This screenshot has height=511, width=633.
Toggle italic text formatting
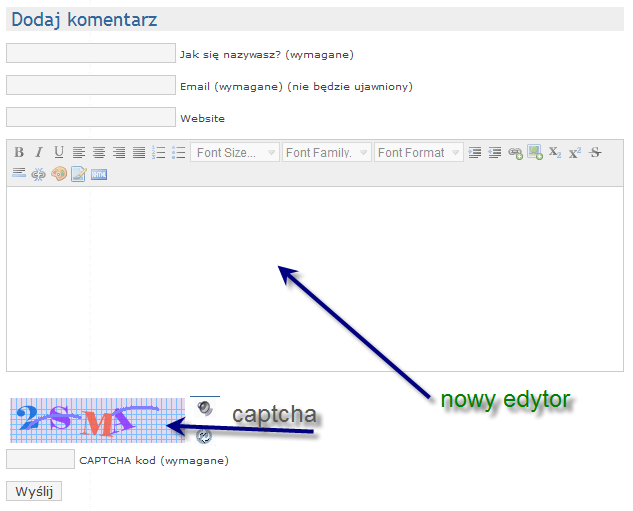coord(39,153)
